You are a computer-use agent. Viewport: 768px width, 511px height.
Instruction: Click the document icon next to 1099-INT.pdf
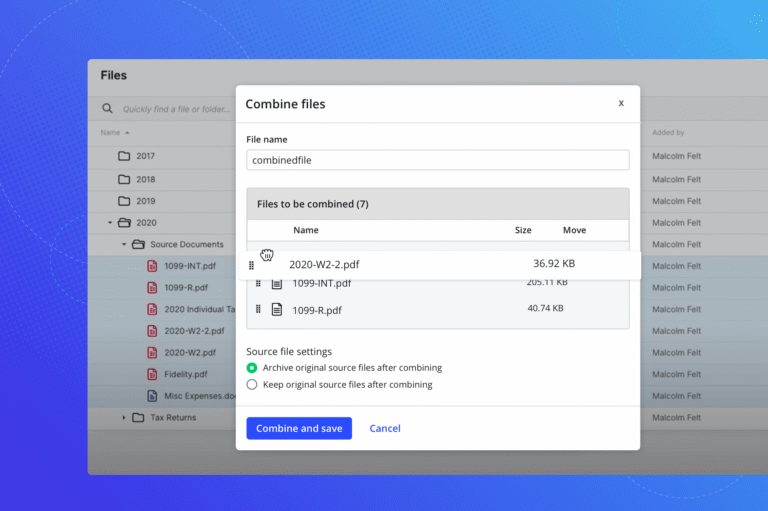pyautogui.click(x=277, y=284)
